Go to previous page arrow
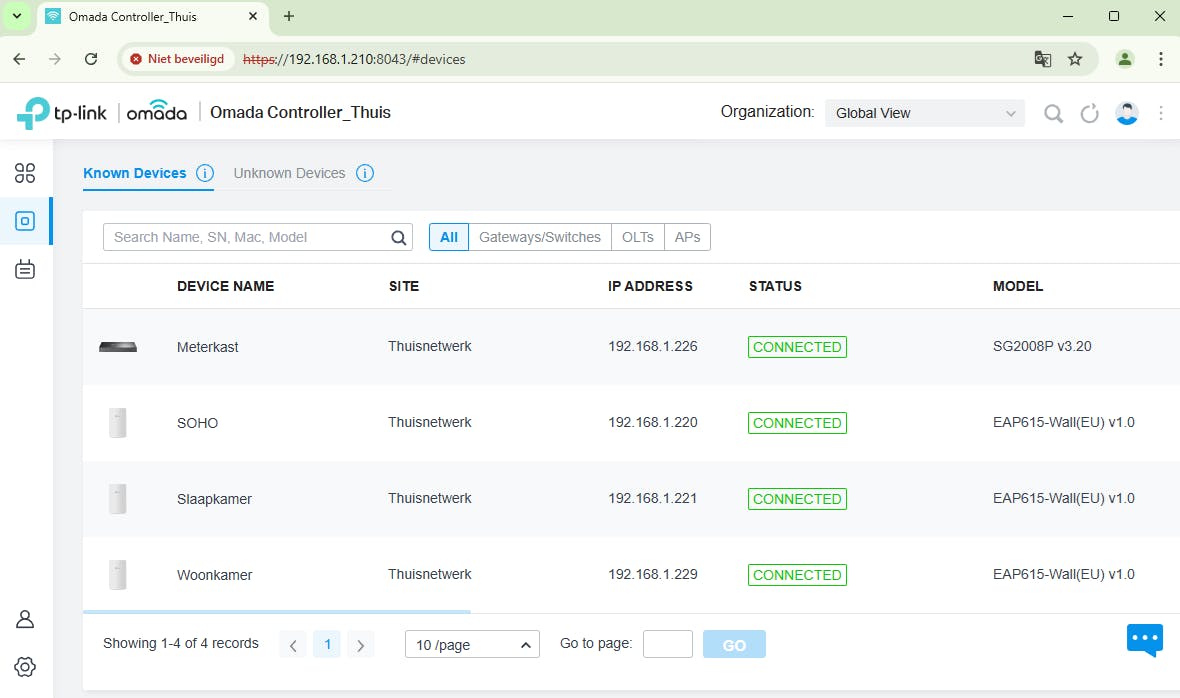 click(x=293, y=645)
